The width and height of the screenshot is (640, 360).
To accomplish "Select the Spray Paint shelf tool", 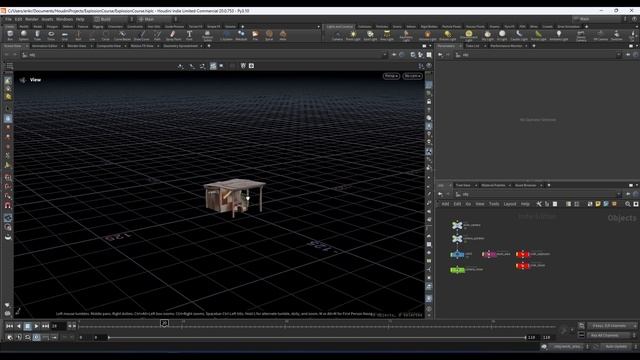I will (x=173, y=36).
